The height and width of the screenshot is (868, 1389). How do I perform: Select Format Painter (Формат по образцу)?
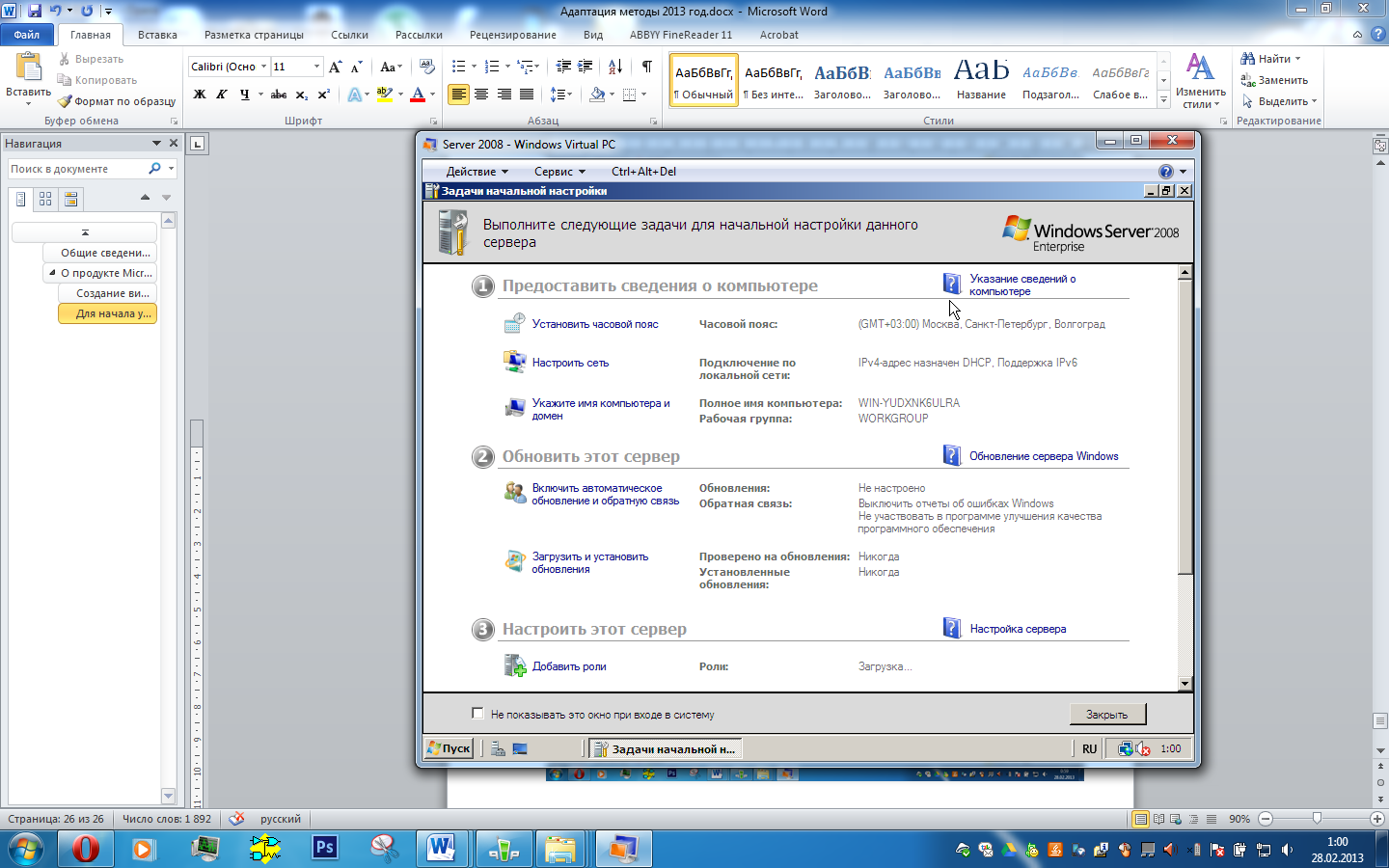point(117,101)
